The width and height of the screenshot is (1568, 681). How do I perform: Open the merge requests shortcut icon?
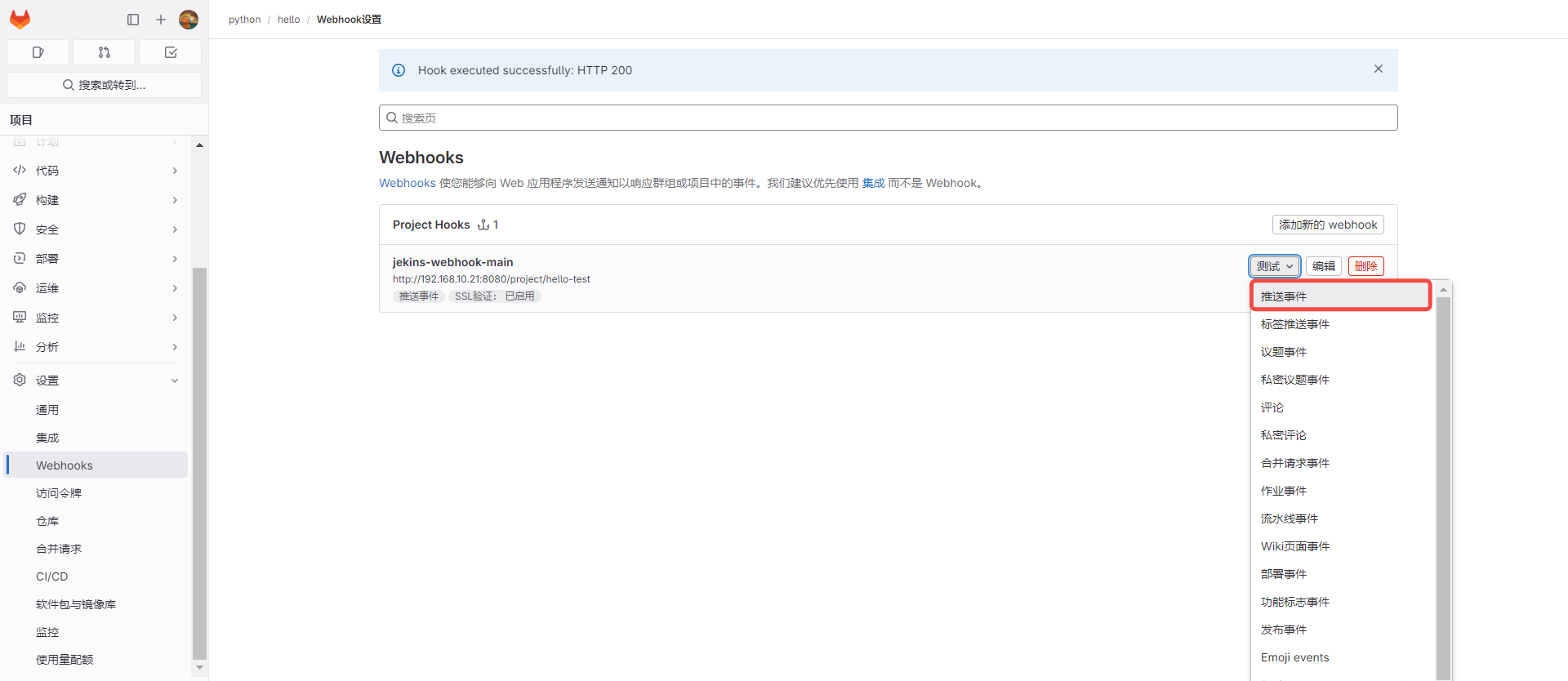[x=104, y=52]
